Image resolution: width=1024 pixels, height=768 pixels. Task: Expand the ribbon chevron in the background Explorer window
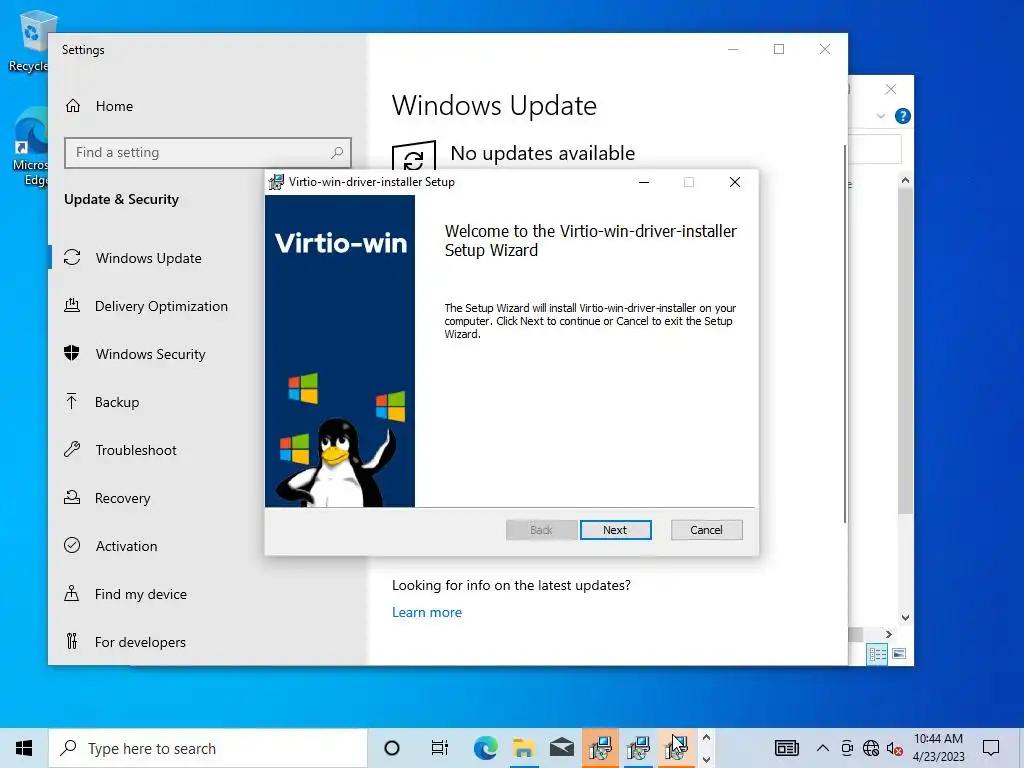[x=881, y=116]
